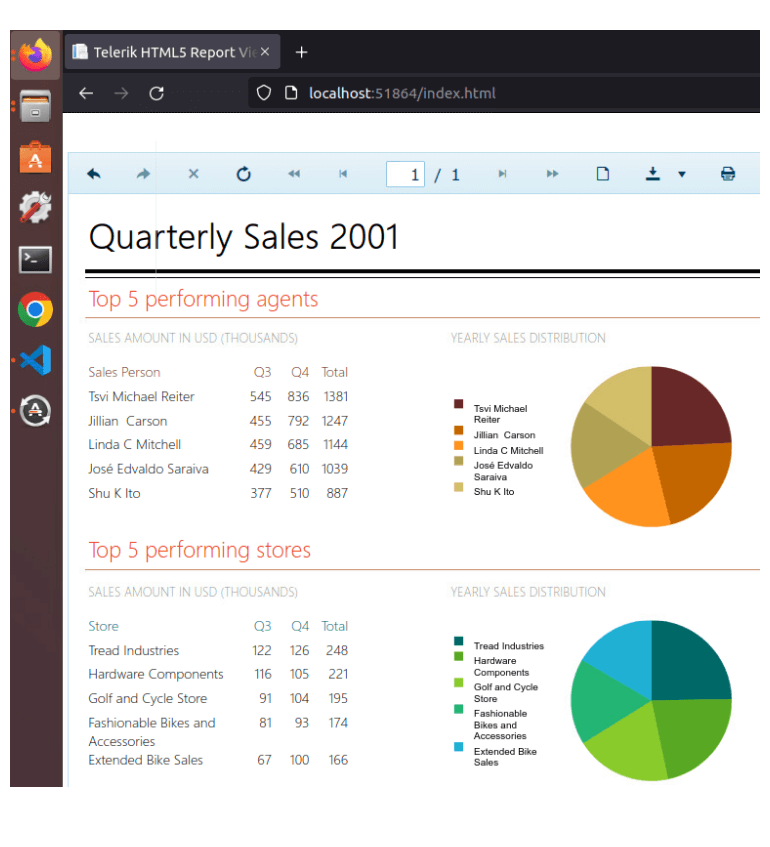Click the report viewer navigate forward arrow
Image resolution: width=770 pixels, height=847 pixels.
[x=143, y=174]
